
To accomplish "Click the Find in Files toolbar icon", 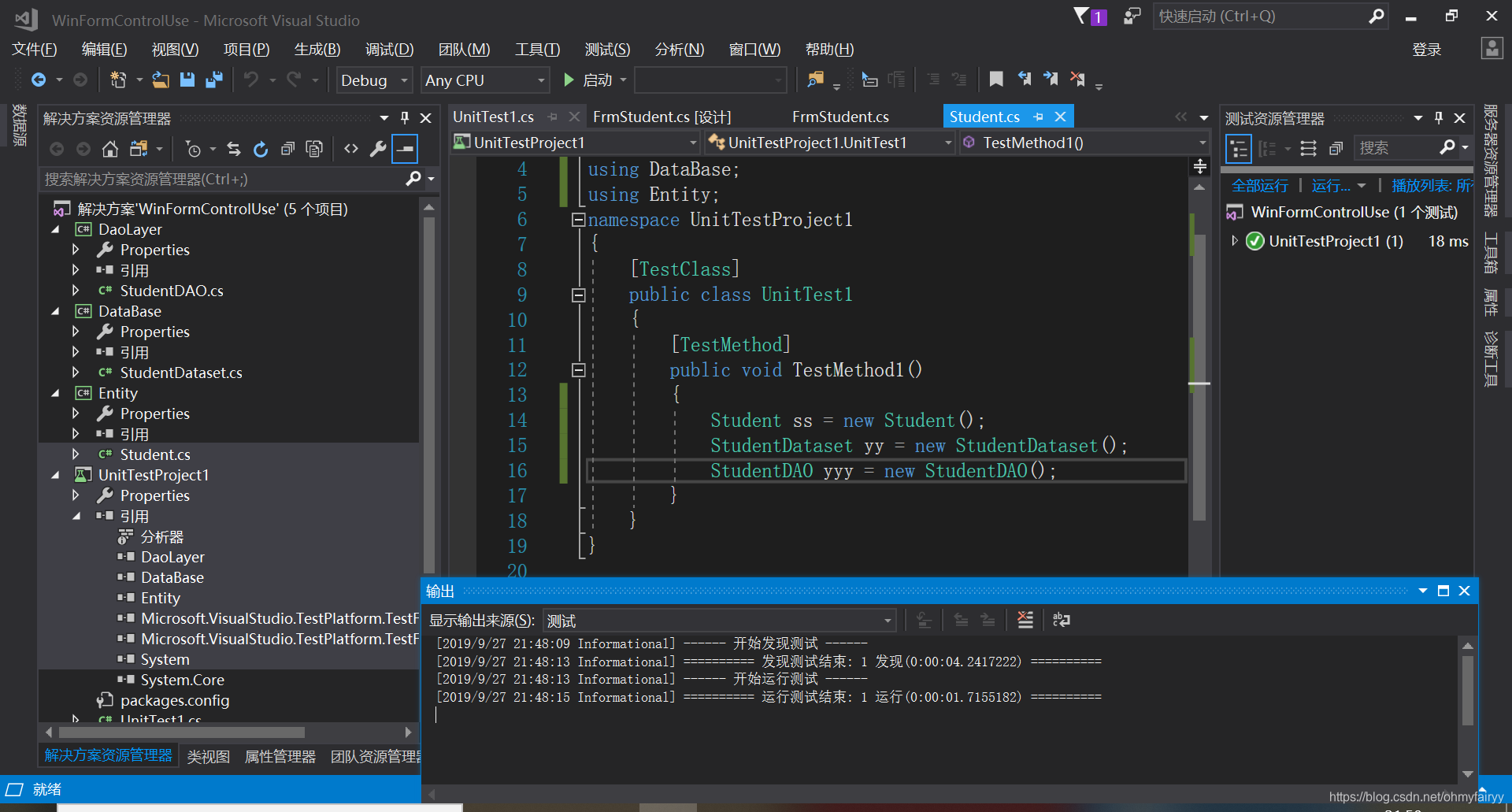I will point(815,80).
